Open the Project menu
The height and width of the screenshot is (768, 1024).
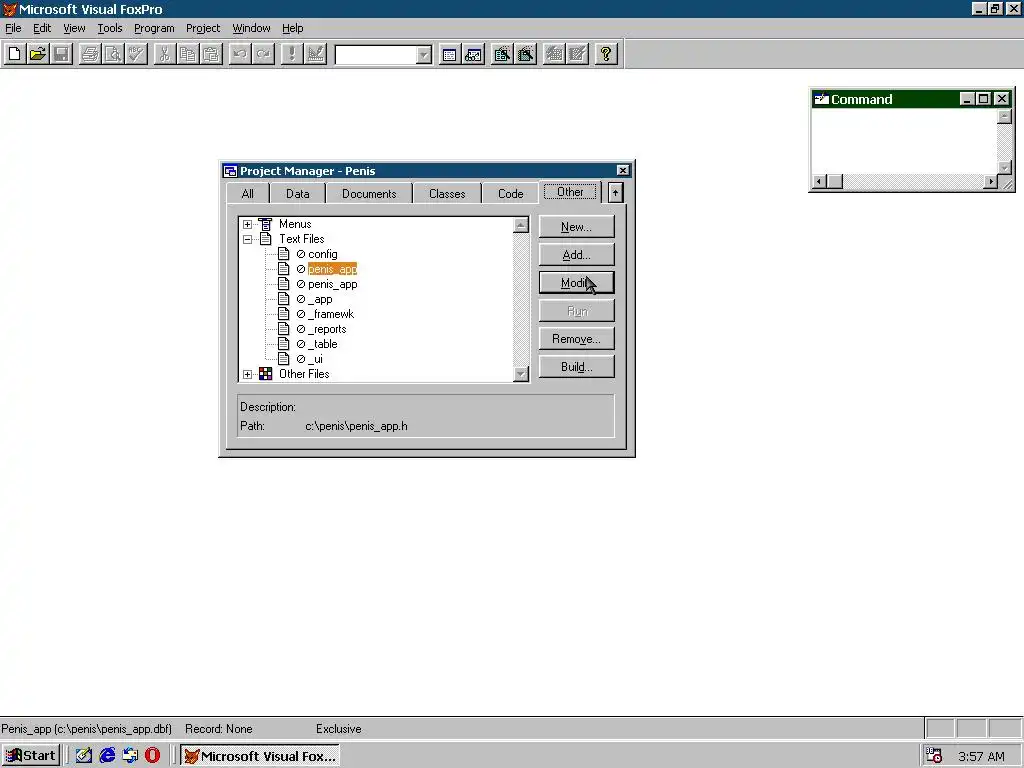pyautogui.click(x=202, y=28)
